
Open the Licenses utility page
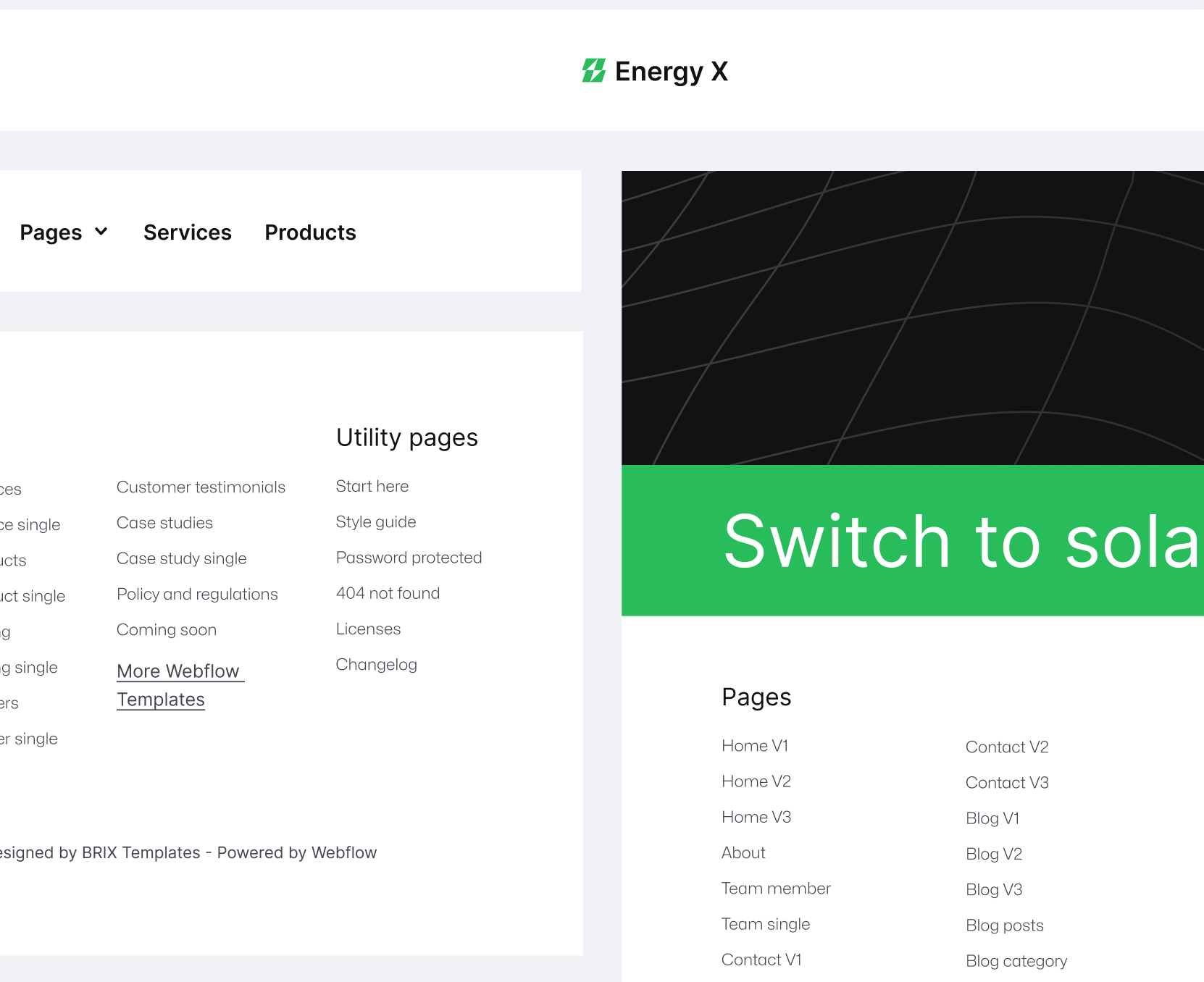(x=368, y=629)
